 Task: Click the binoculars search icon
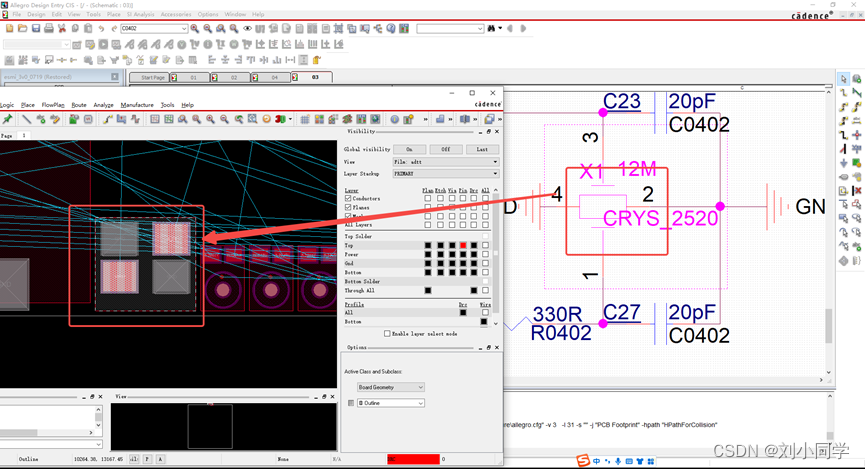pyautogui.click(x=492, y=29)
